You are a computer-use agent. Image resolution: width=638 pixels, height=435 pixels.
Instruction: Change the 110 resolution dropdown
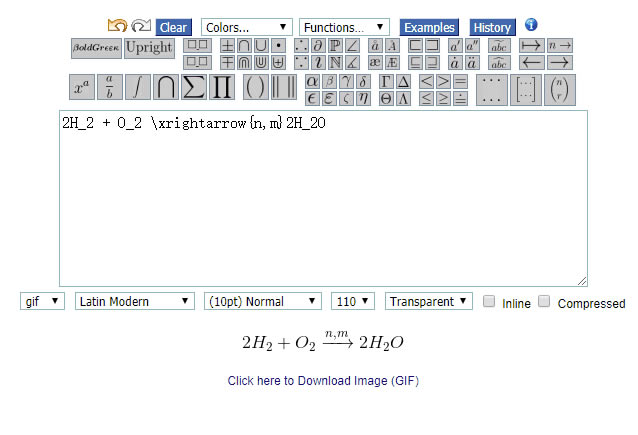[353, 301]
